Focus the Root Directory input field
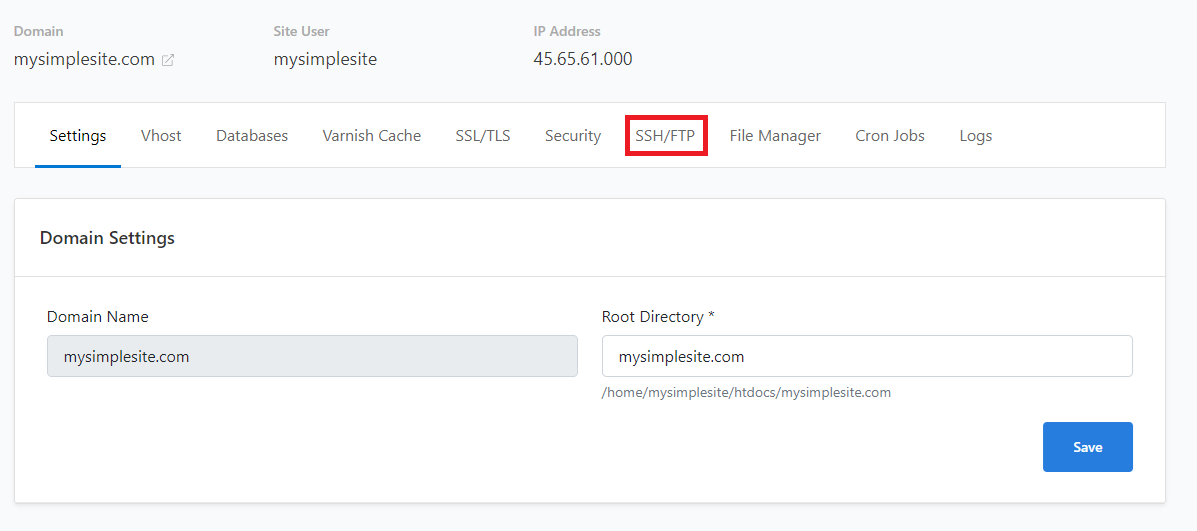Screen dimensions: 1197x531 (x=866, y=356)
